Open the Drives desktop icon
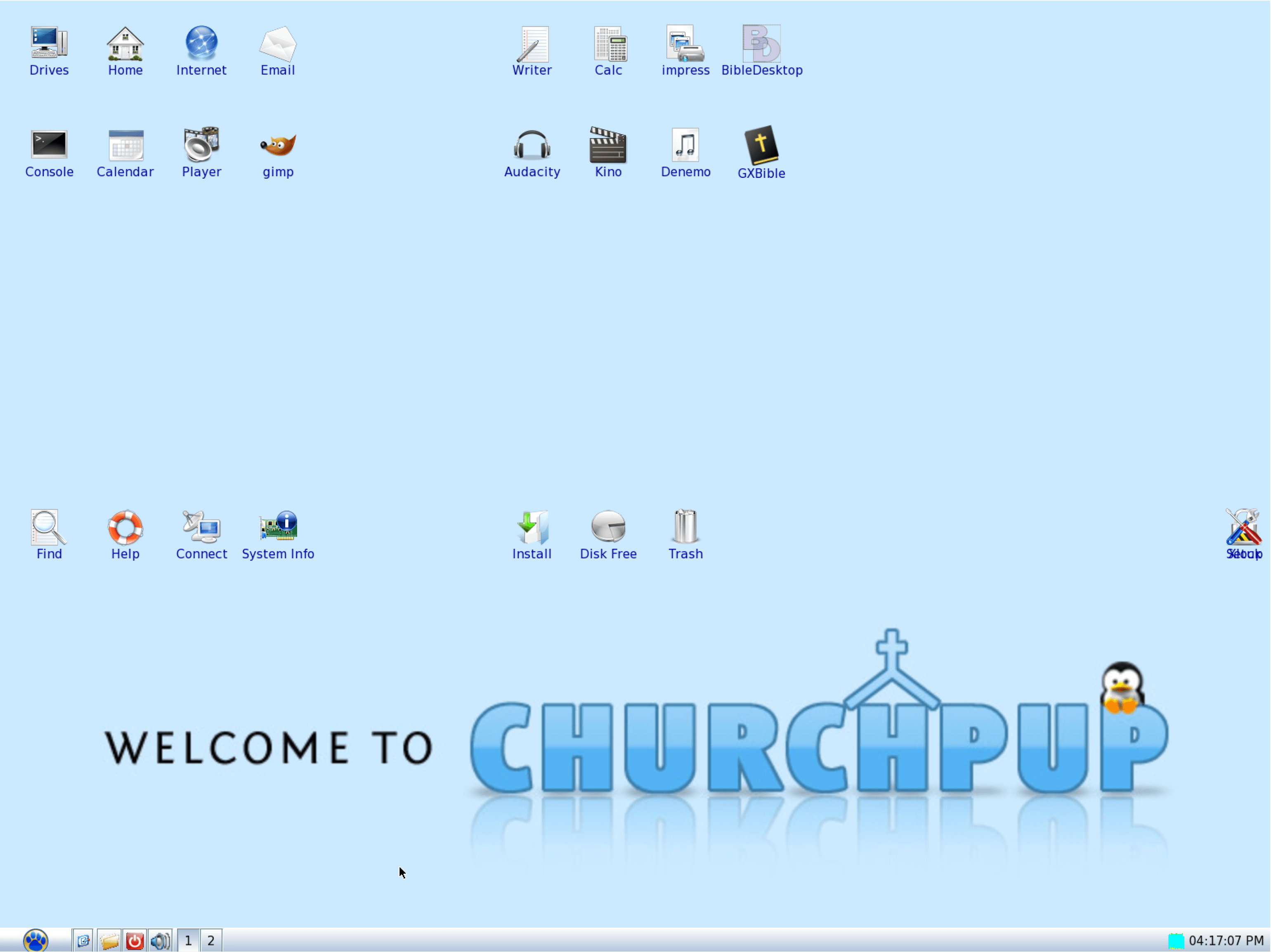The height and width of the screenshot is (952, 1271). click(x=49, y=43)
